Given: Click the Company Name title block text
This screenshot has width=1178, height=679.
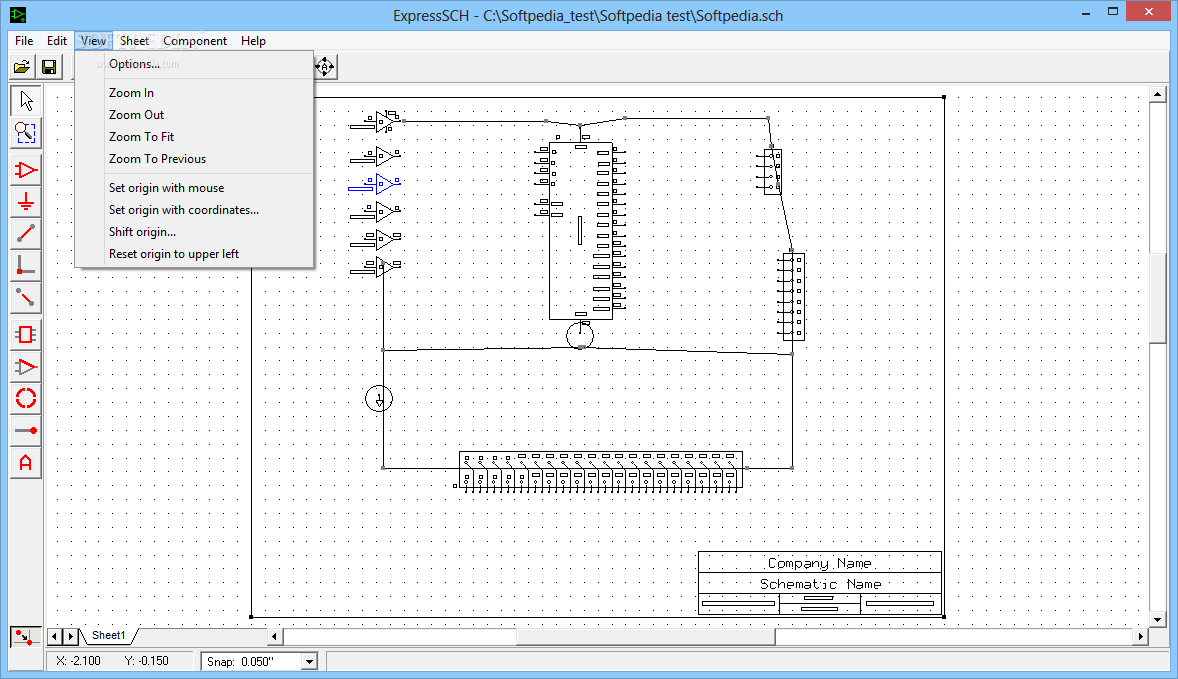Looking at the screenshot, I should (x=820, y=563).
